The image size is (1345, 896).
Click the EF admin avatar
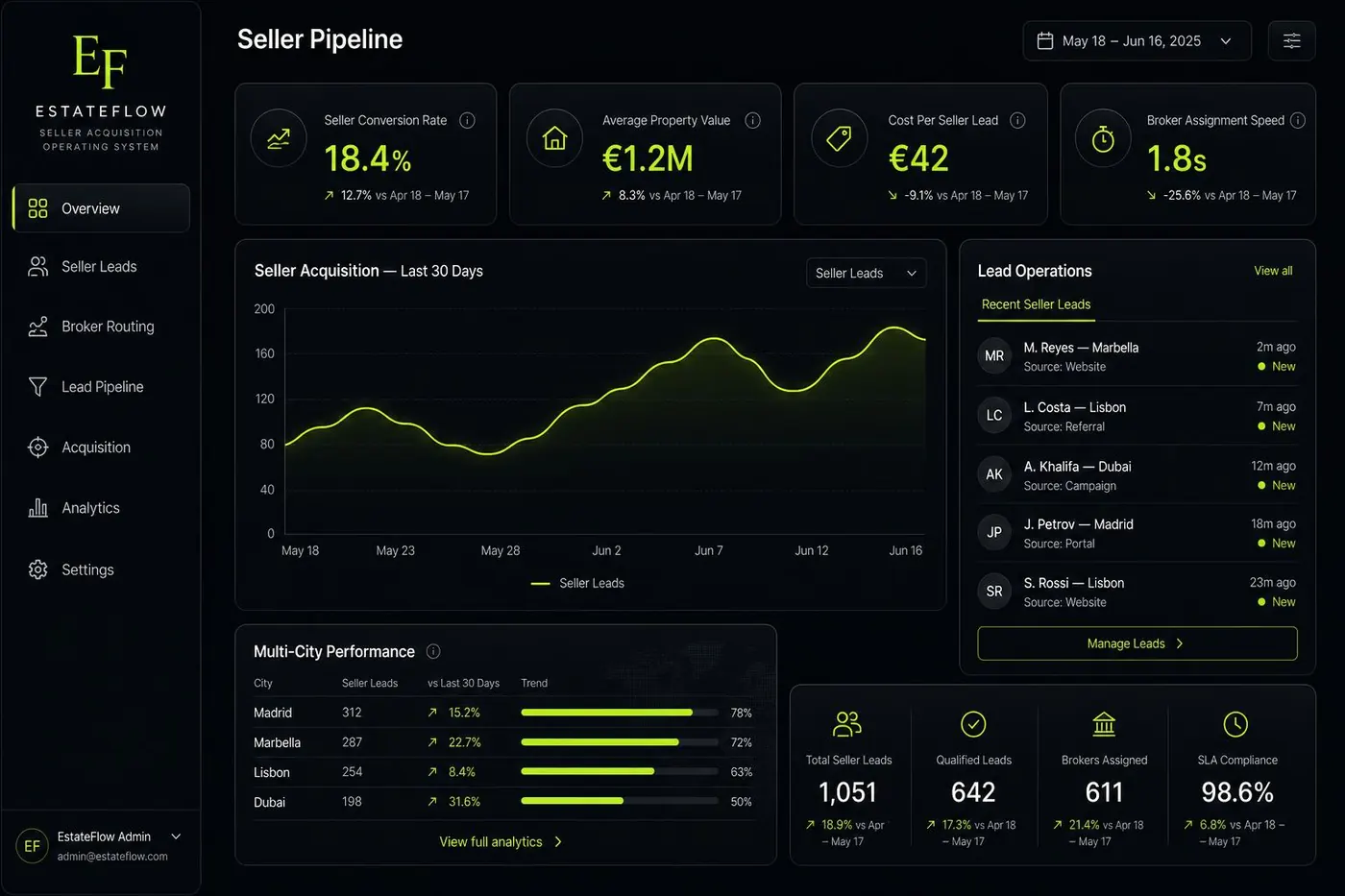(x=32, y=846)
